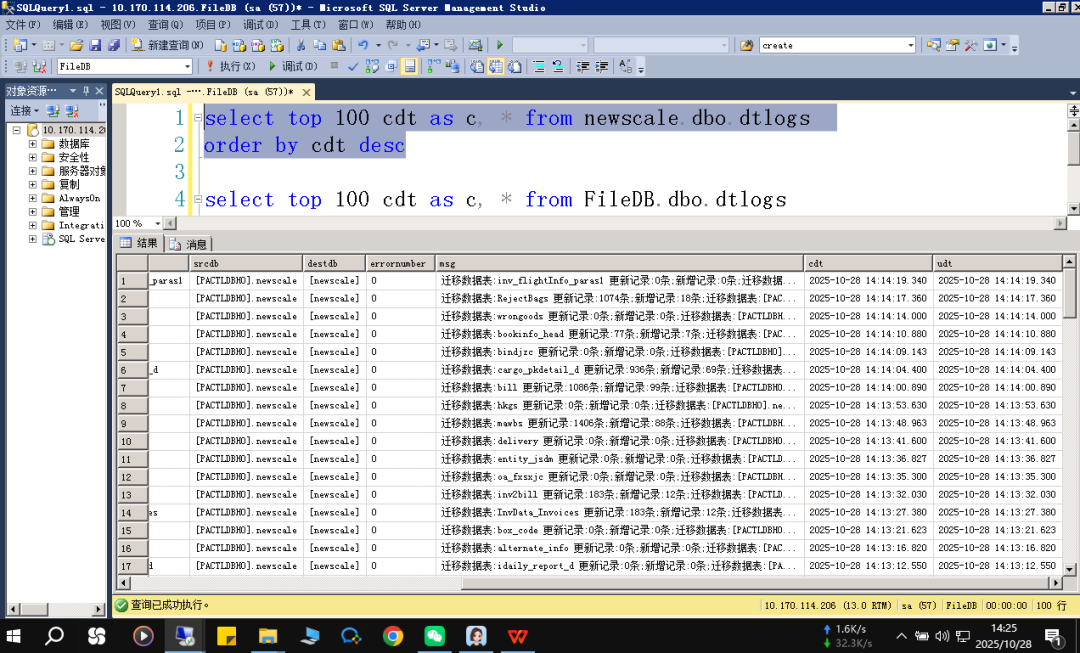Toggle Include Actual Execution Plan icon
Screen dimensions: 1080x653
[433, 67]
